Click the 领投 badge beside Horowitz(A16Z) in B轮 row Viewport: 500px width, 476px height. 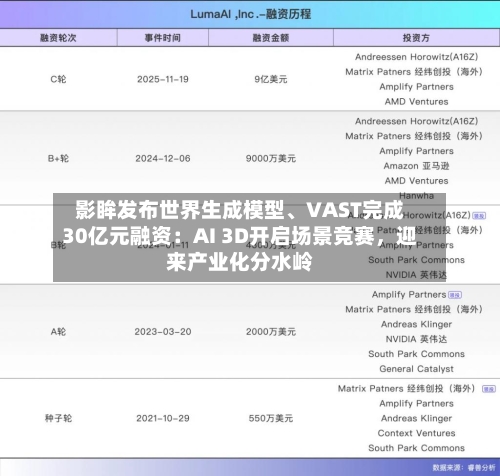tap(479, 216)
